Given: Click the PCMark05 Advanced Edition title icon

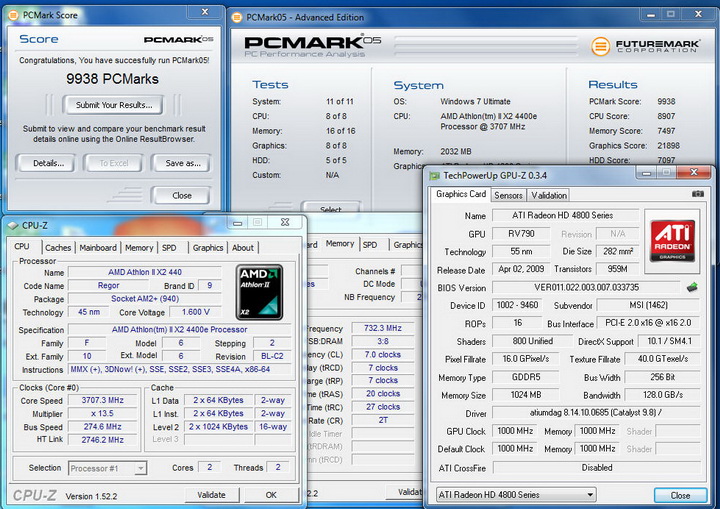Looking at the screenshot, I should click(237, 17).
